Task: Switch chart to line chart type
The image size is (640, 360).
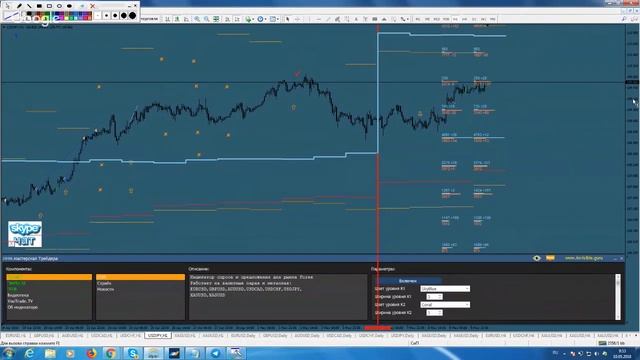Action: 186,19
